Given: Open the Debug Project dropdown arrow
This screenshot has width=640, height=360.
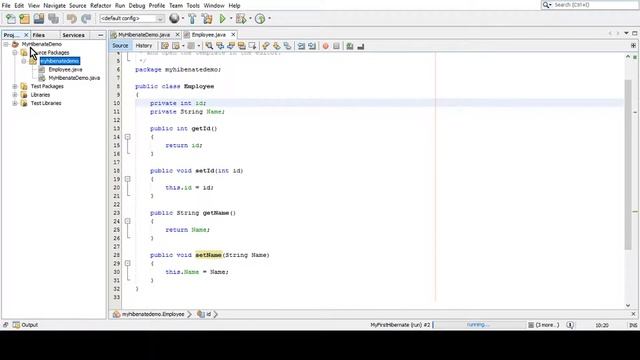Looking at the screenshot, I should click(x=250, y=18).
